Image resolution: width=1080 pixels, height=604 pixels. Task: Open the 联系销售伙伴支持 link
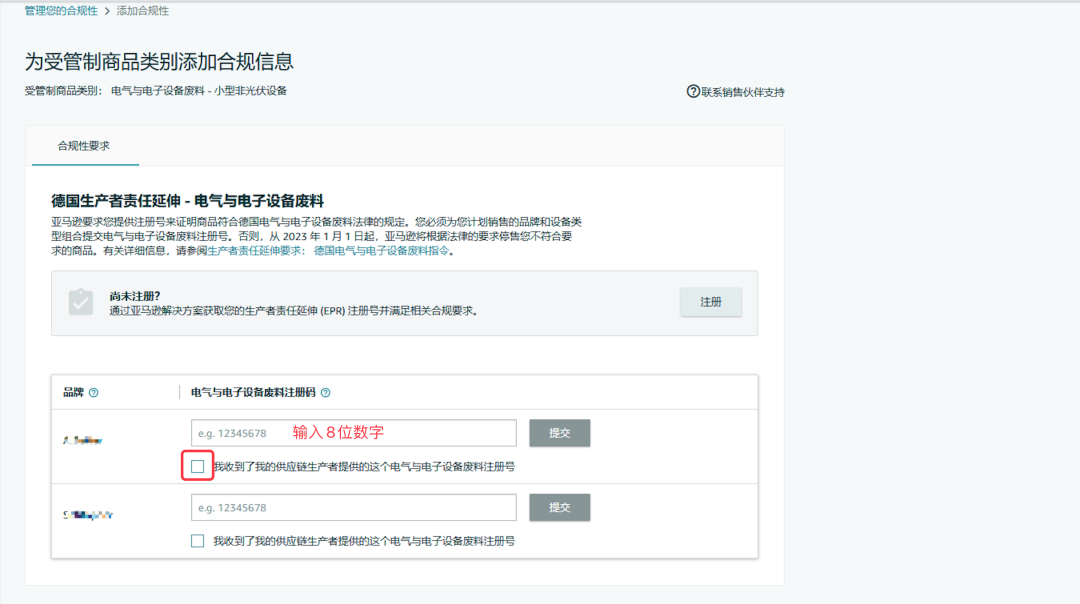coord(742,92)
